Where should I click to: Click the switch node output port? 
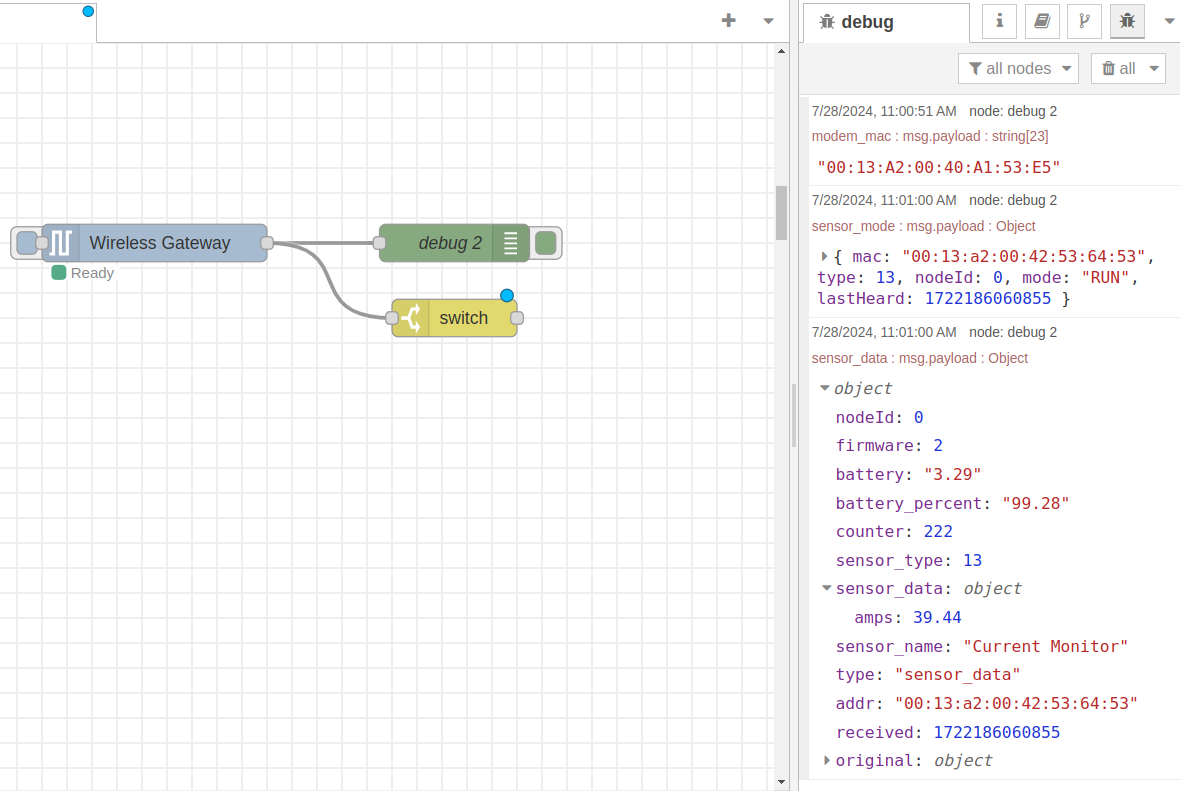tap(517, 318)
